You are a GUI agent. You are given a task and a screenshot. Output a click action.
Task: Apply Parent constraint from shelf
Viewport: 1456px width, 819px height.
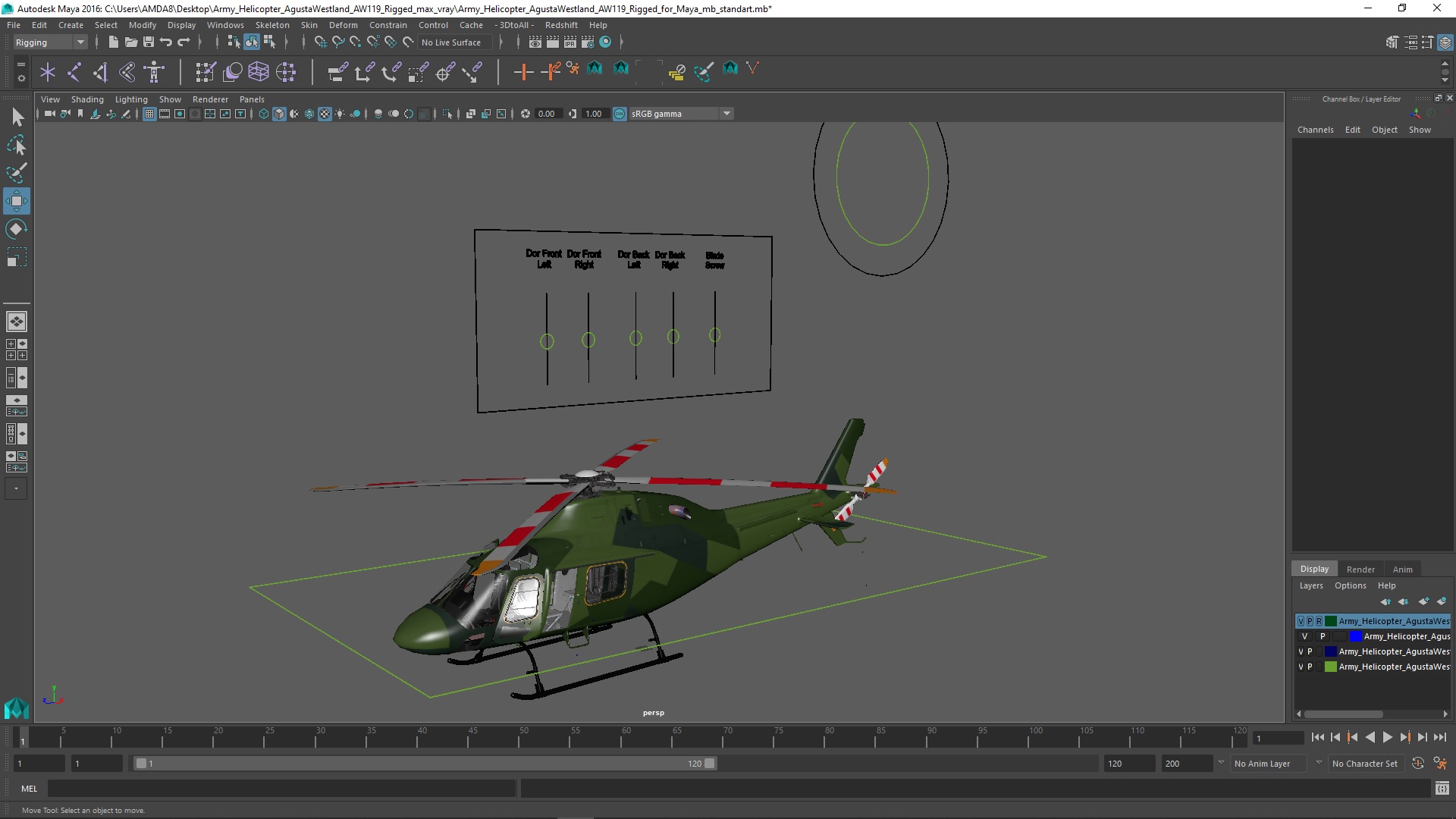click(x=337, y=72)
